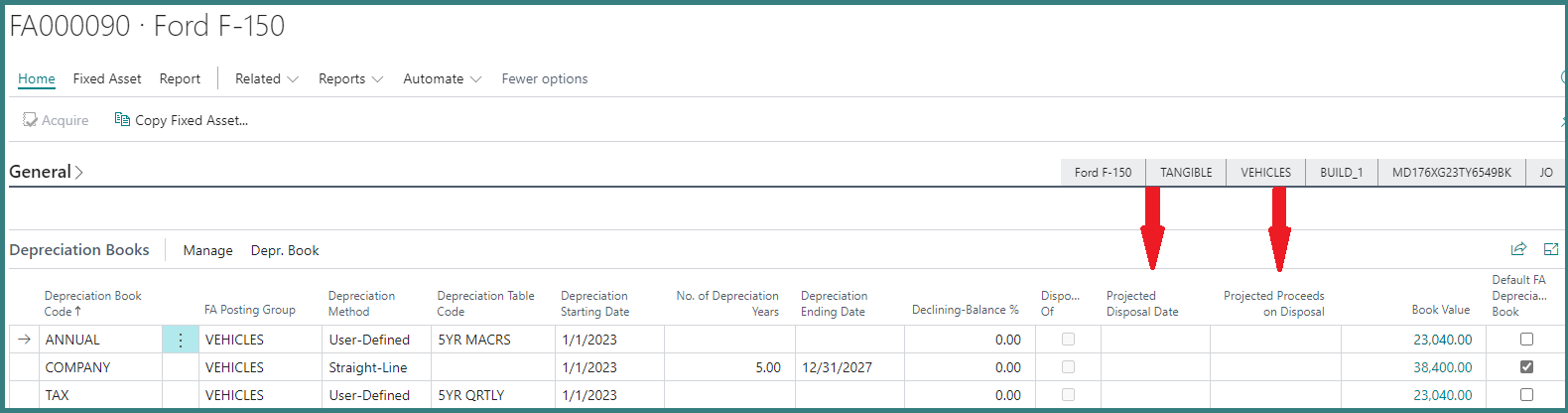Select the COMPANY depreciation book code cell
Viewport: 1568px width, 413px height.
click(x=99, y=367)
